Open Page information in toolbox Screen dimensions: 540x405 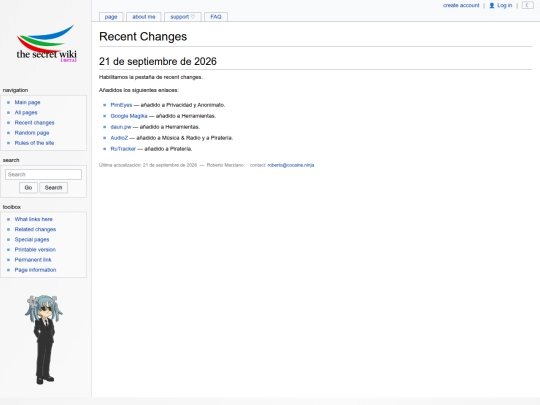[35, 270]
